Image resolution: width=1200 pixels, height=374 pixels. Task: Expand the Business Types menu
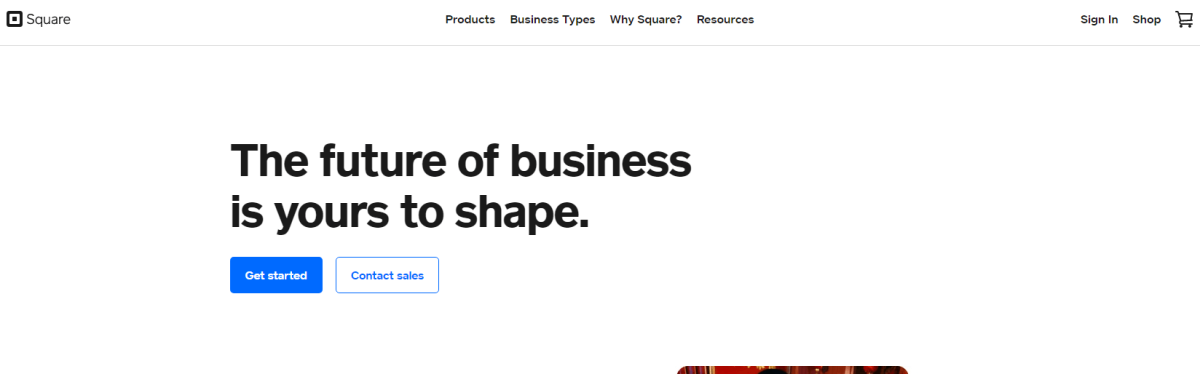click(x=552, y=19)
